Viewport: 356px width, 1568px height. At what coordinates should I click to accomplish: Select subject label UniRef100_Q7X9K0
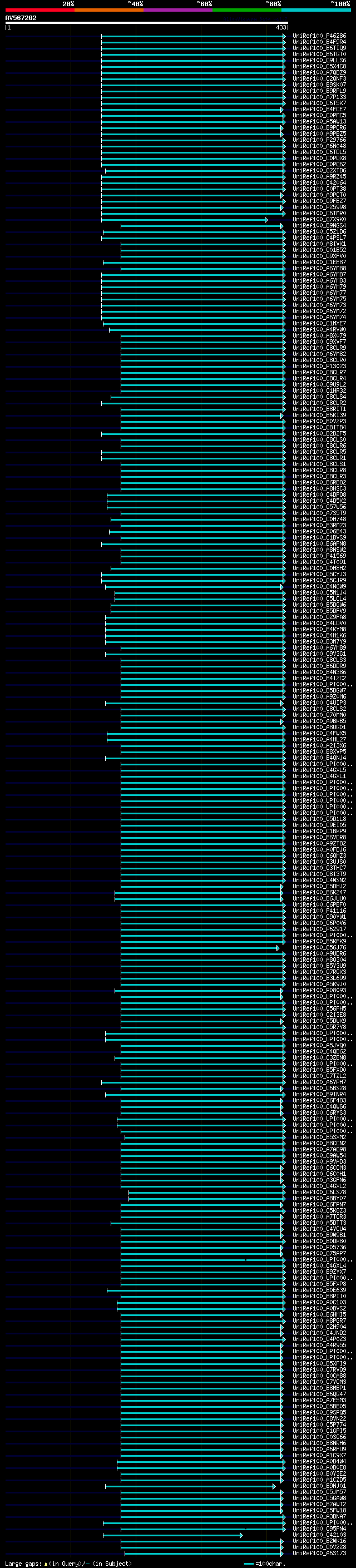(x=319, y=219)
